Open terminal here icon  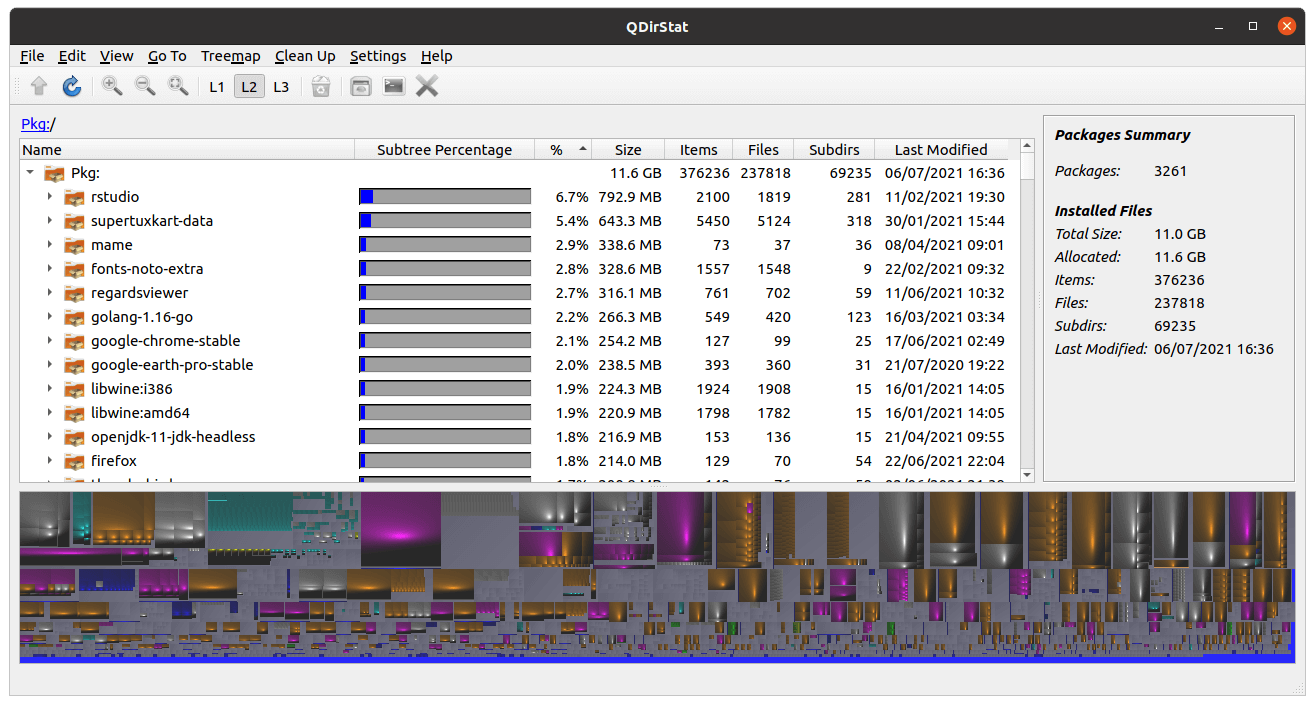(x=394, y=87)
